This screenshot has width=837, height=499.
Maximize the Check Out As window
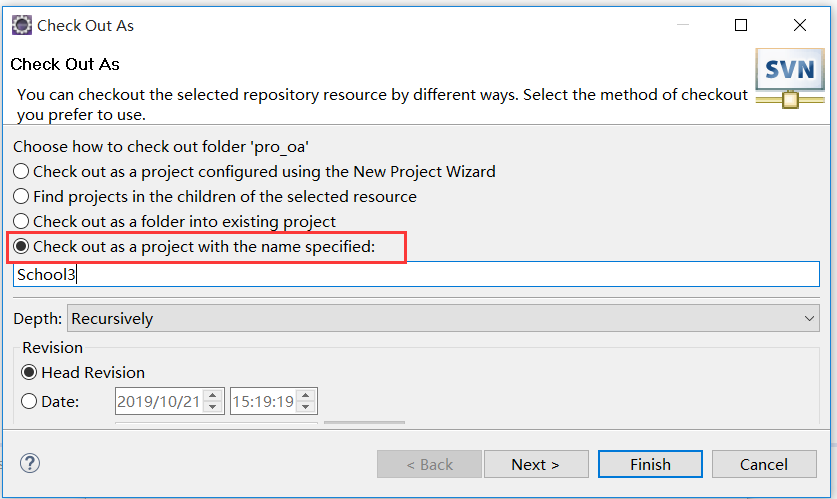741,25
